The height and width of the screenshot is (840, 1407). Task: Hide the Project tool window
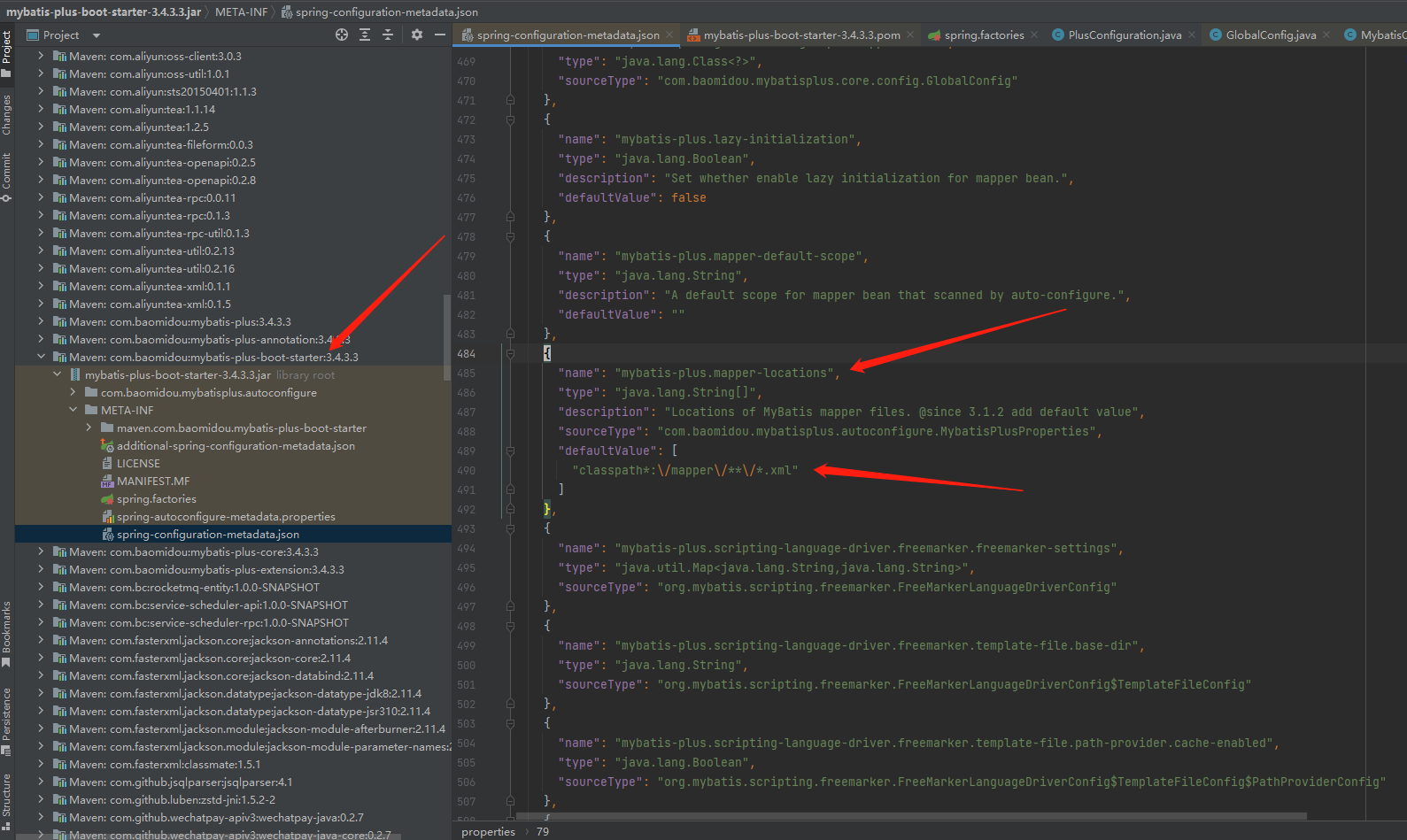pyautogui.click(x=440, y=35)
